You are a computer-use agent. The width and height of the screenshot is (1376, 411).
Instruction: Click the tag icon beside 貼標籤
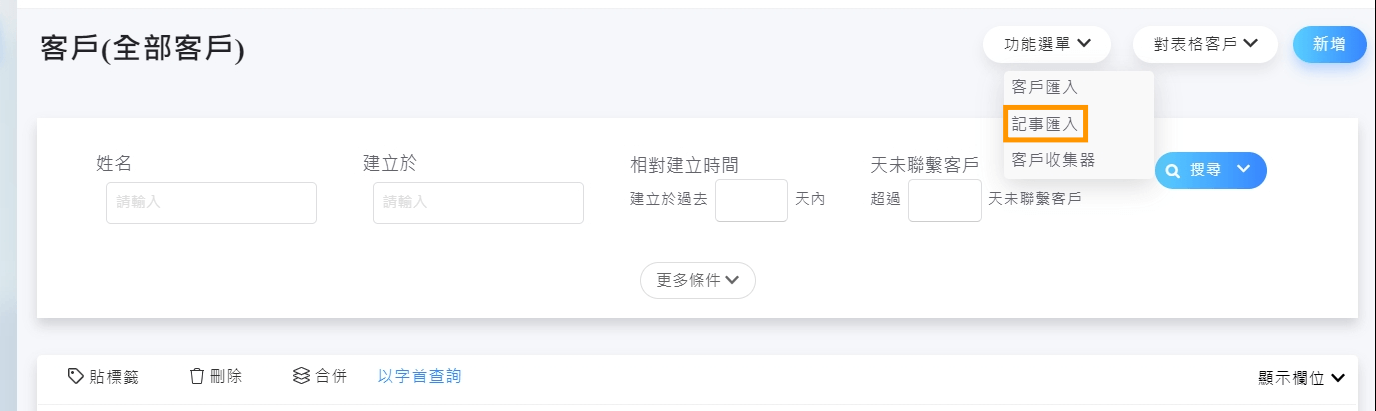75,376
